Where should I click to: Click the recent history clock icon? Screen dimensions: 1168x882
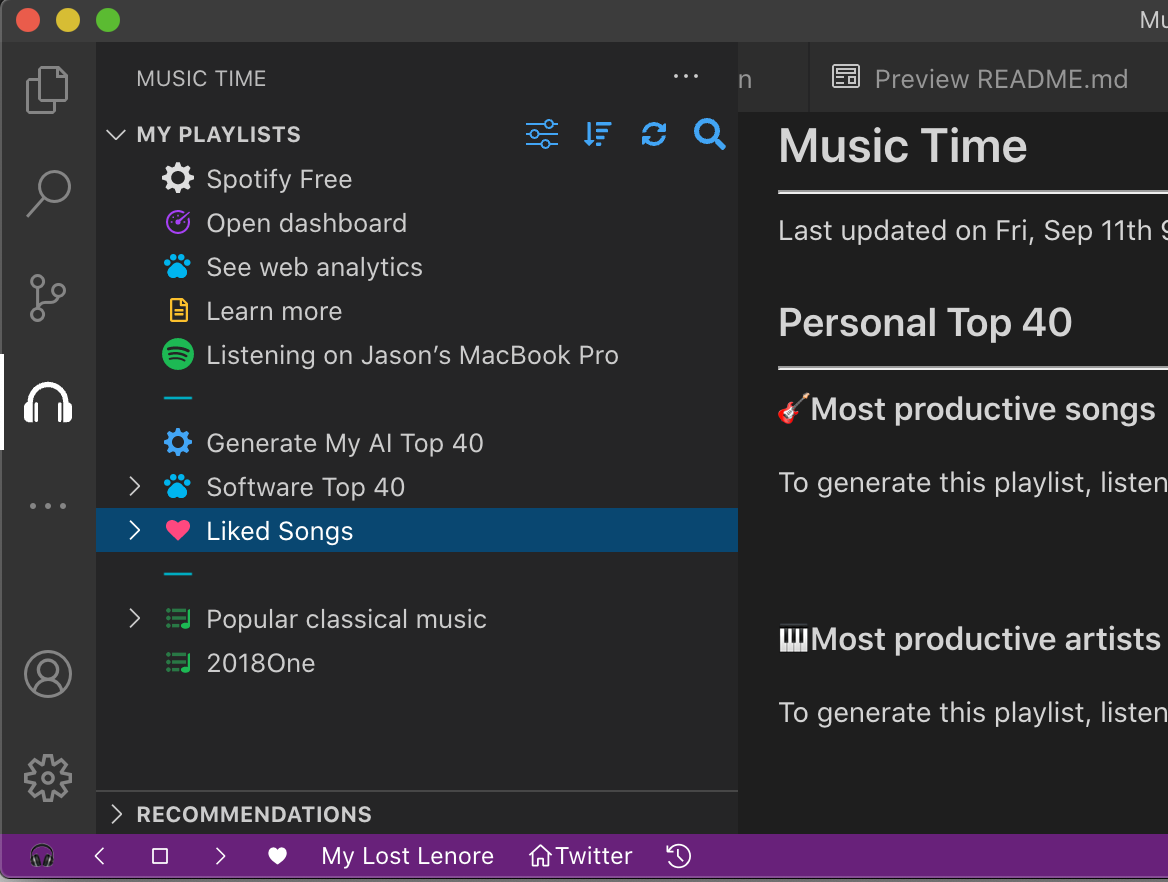coord(679,856)
